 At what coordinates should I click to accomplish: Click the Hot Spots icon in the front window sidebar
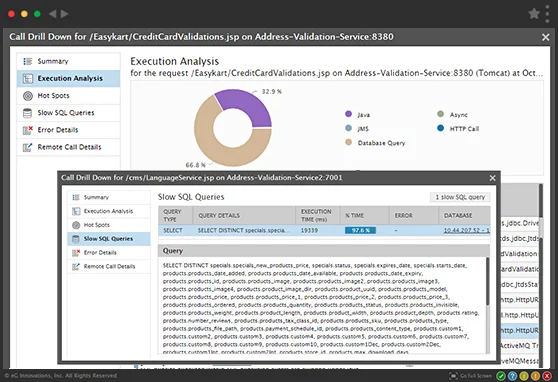[76, 225]
